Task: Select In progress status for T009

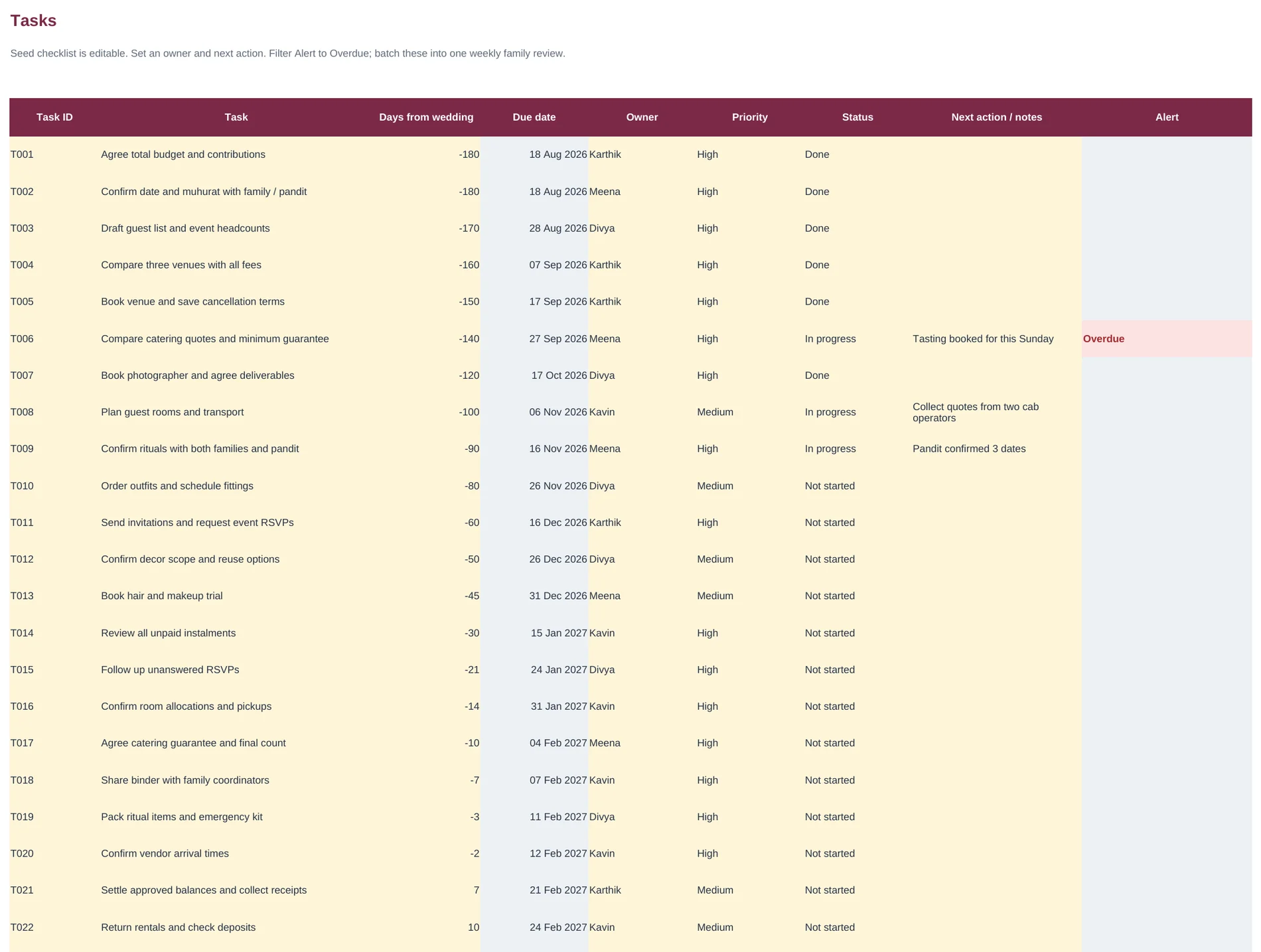Action: (x=857, y=449)
